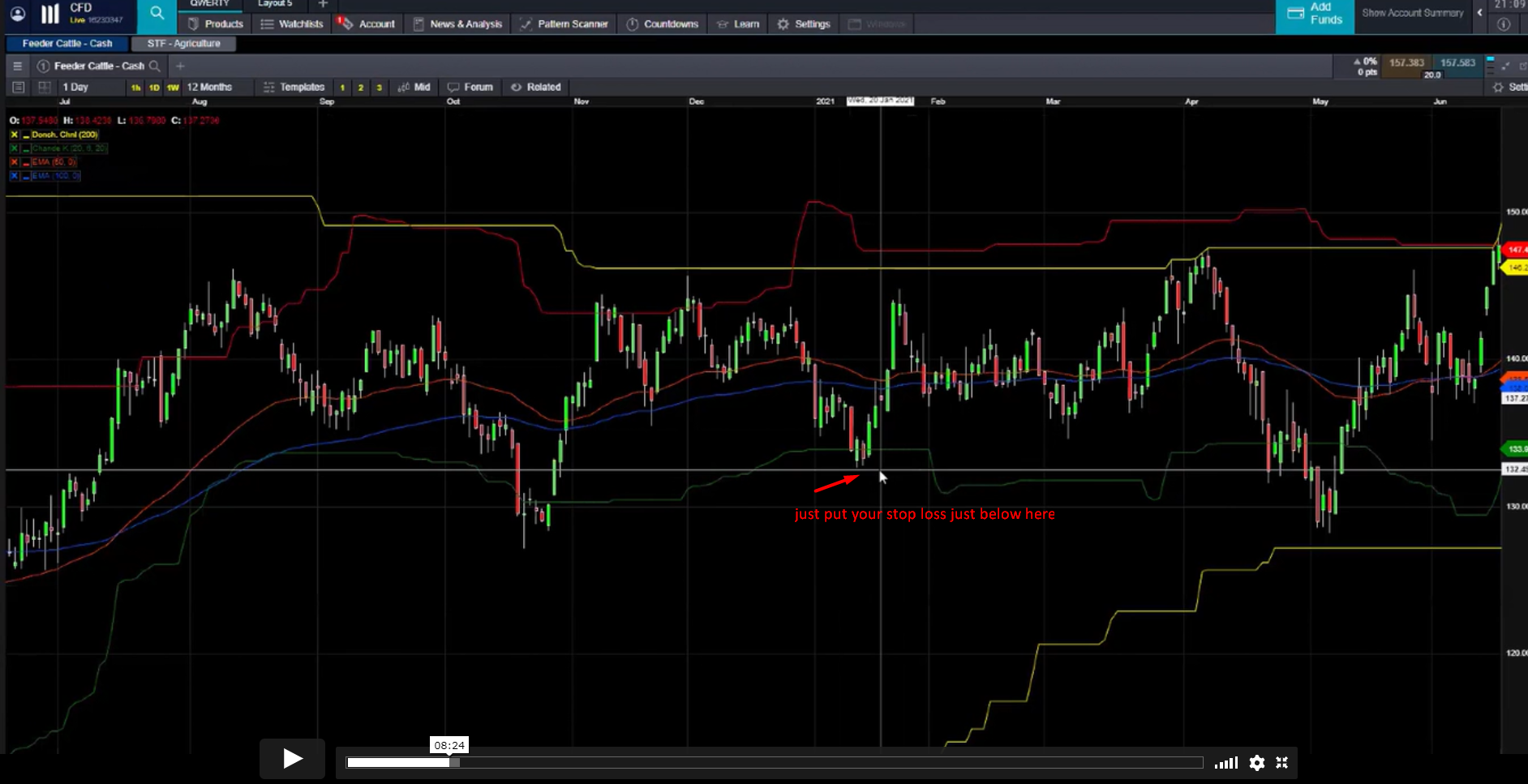This screenshot has width=1528, height=784.
Task: Click buy price 157.583
Action: tap(1458, 66)
